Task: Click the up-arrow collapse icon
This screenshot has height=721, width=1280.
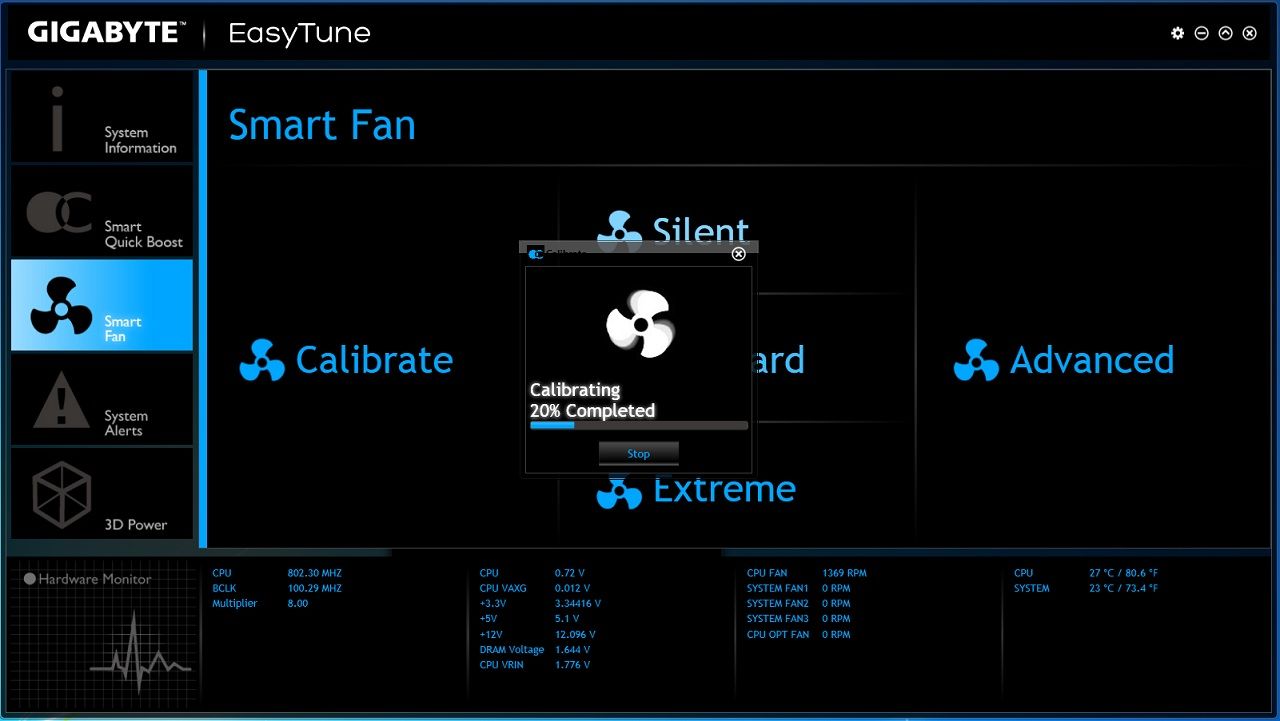Action: pos(1225,33)
